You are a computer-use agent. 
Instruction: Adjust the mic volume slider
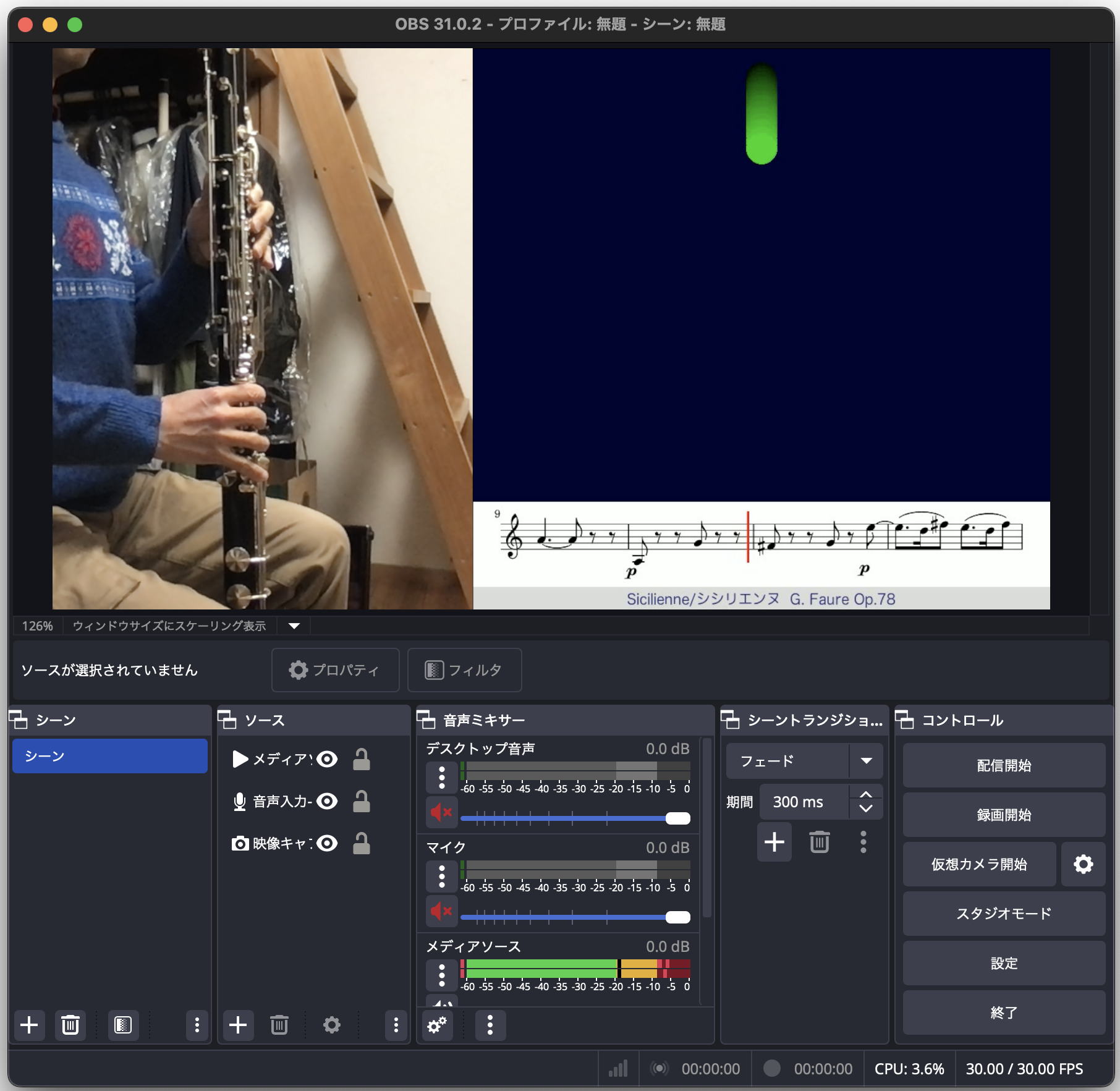(677, 917)
